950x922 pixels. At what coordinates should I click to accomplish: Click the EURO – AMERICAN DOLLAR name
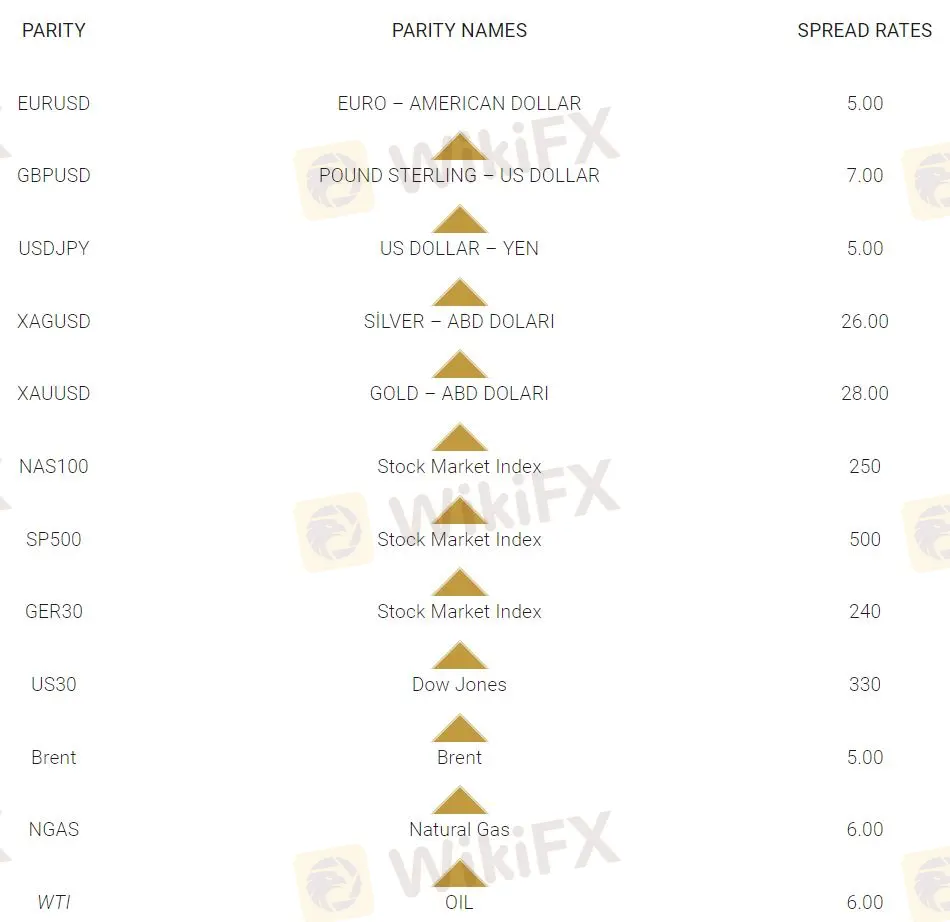pos(459,103)
